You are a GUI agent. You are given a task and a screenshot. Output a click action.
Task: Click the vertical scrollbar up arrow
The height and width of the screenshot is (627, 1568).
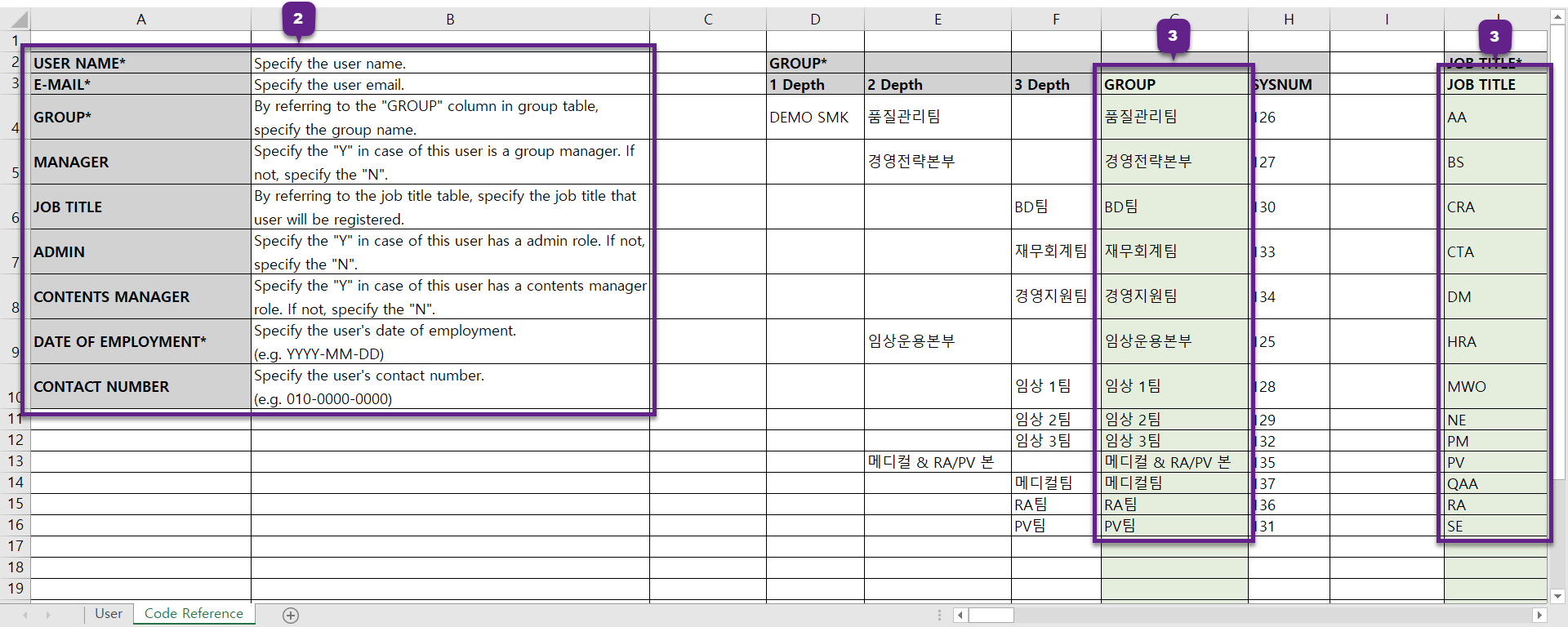[x=1558, y=17]
